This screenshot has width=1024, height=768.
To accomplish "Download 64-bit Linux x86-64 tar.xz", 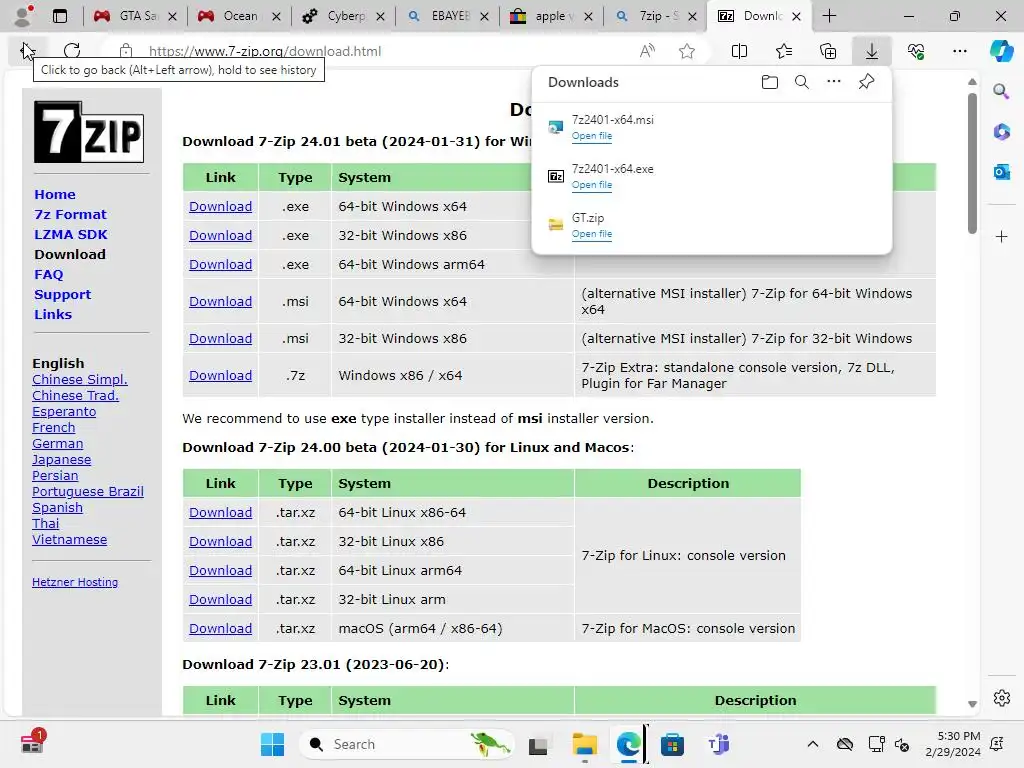I will pos(220,513).
